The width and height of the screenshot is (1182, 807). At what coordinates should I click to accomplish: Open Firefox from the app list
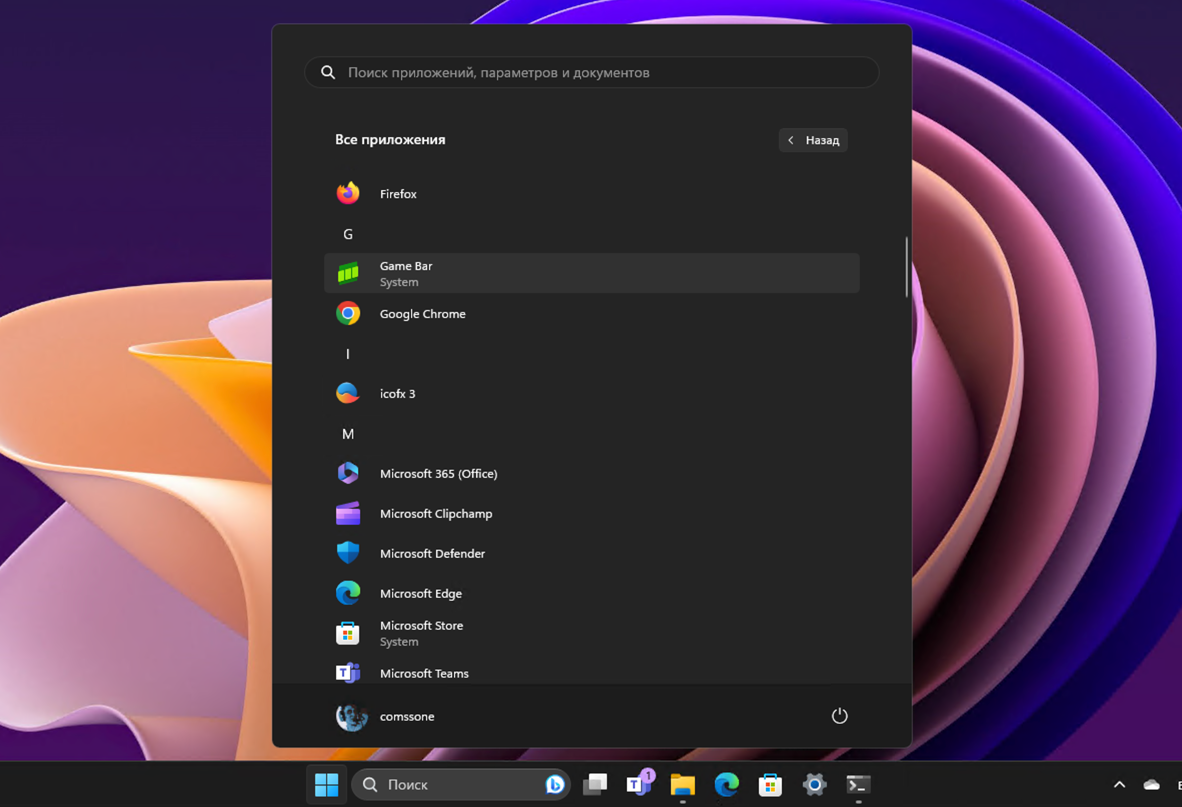coord(398,194)
